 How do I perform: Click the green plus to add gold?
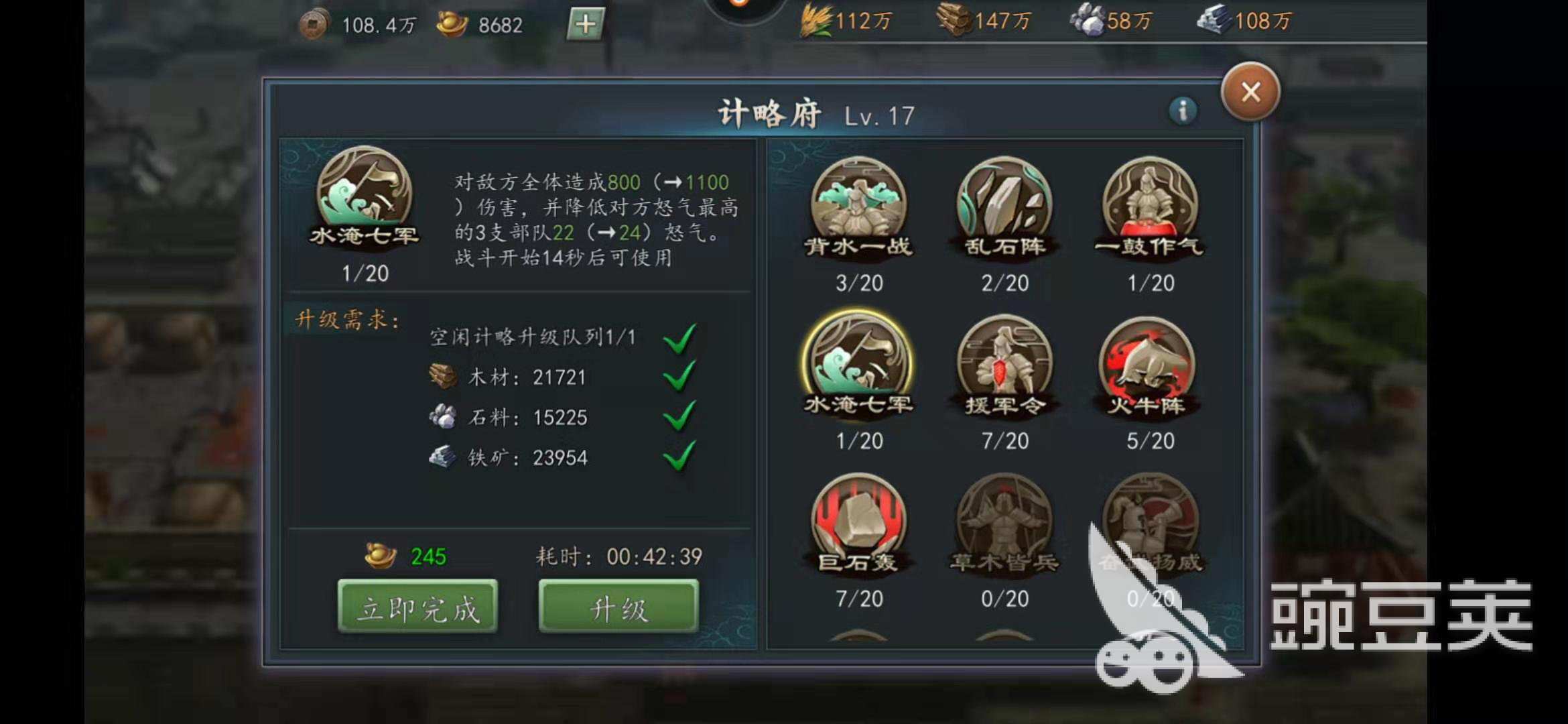click(x=585, y=24)
